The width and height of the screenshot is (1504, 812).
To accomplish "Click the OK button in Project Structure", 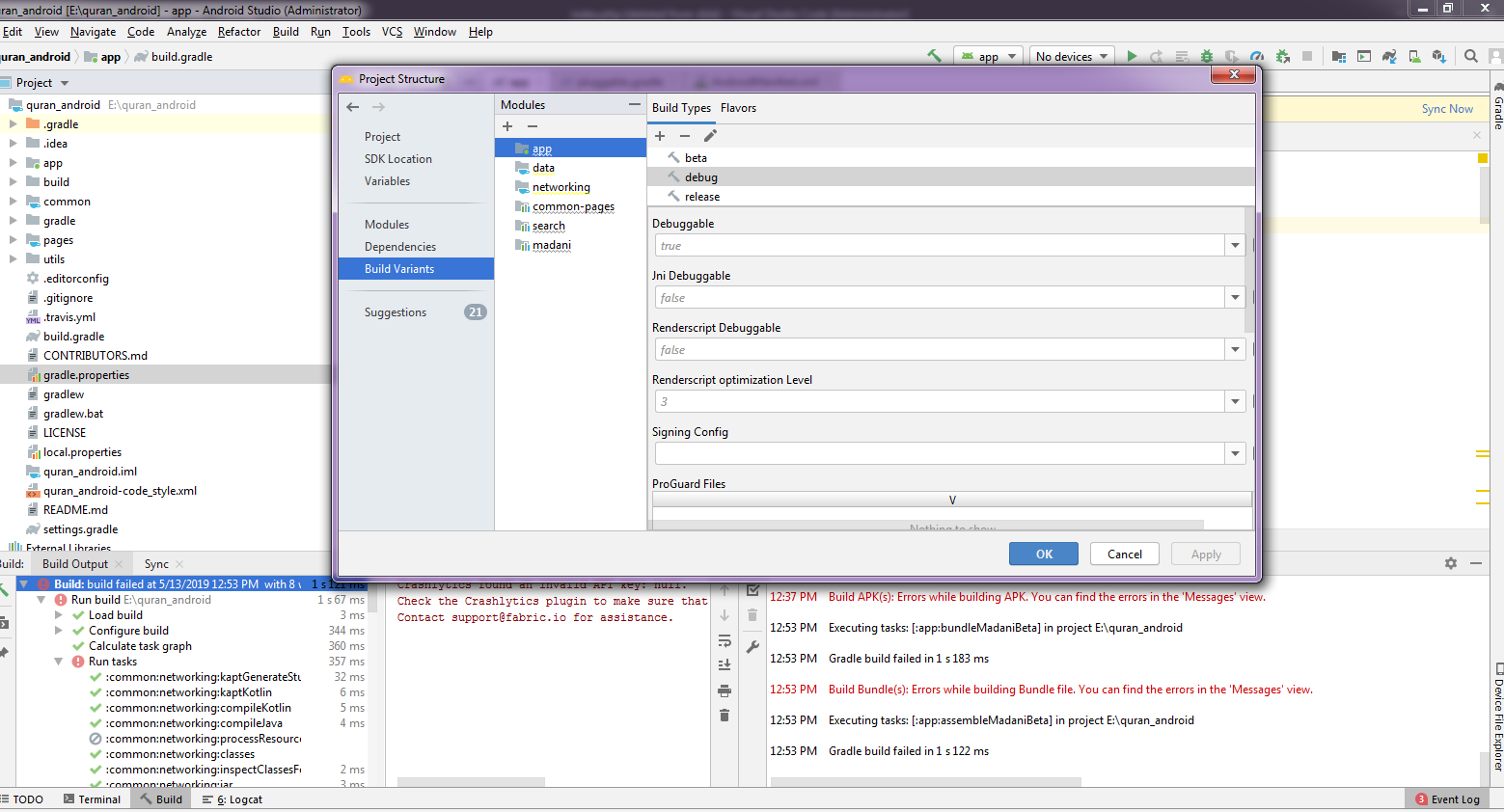I will click(1044, 554).
